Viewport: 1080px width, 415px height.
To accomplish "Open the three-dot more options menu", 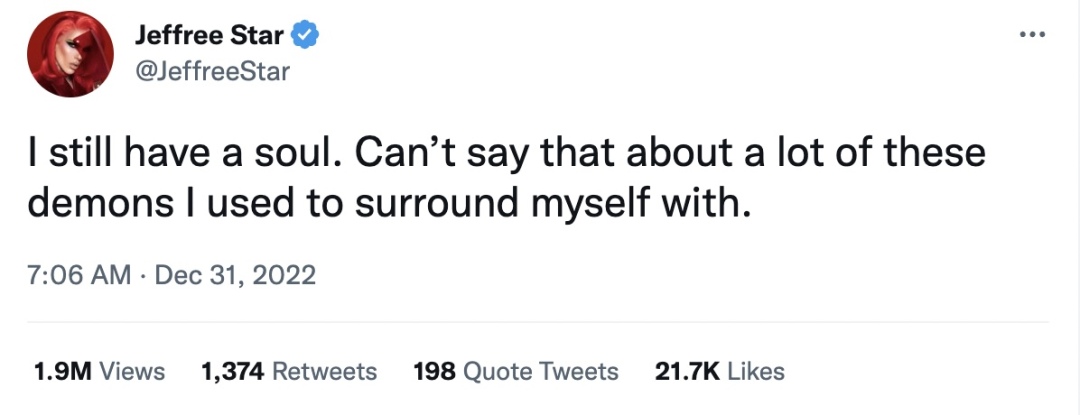I will [x=1030, y=35].
